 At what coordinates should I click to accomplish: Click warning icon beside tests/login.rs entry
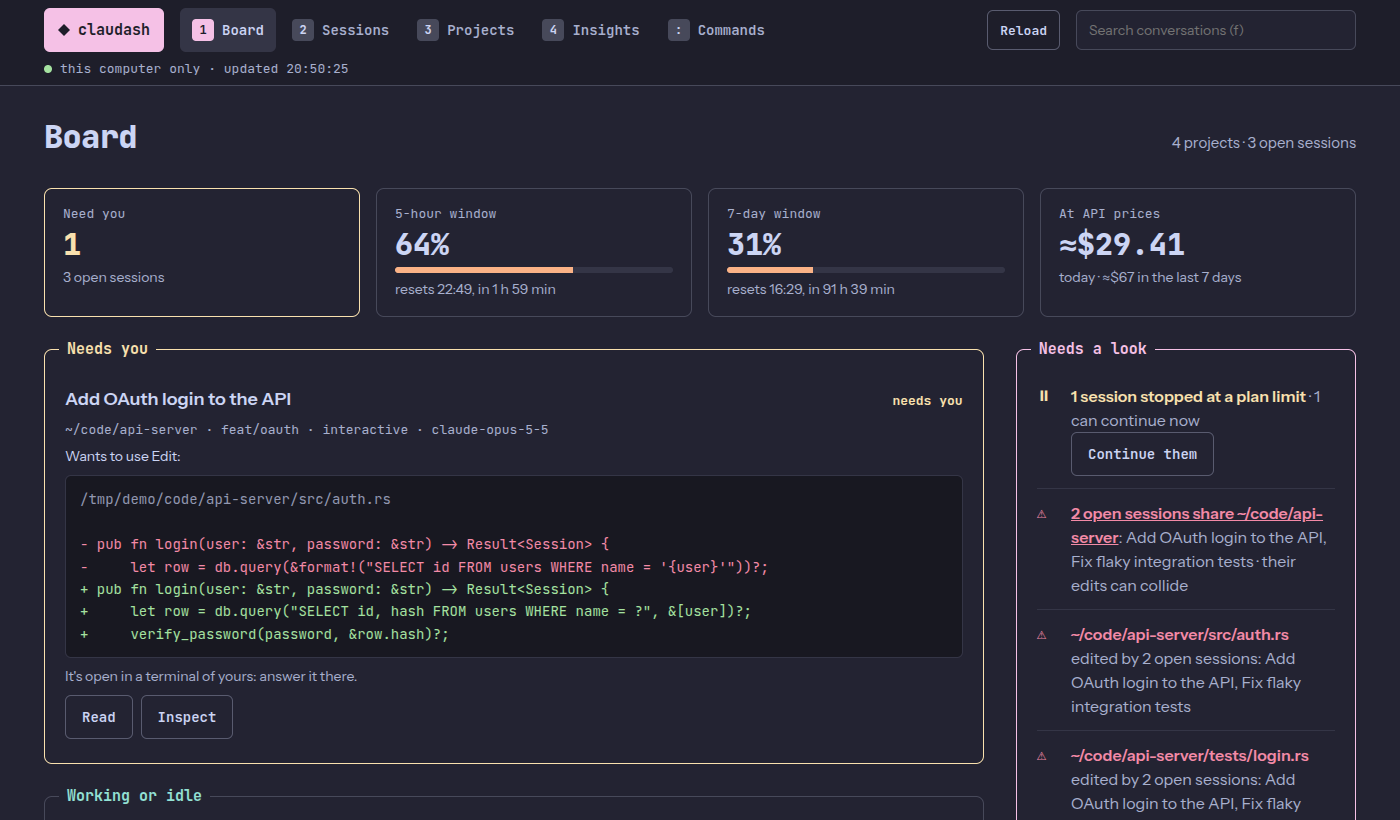coord(1042,756)
